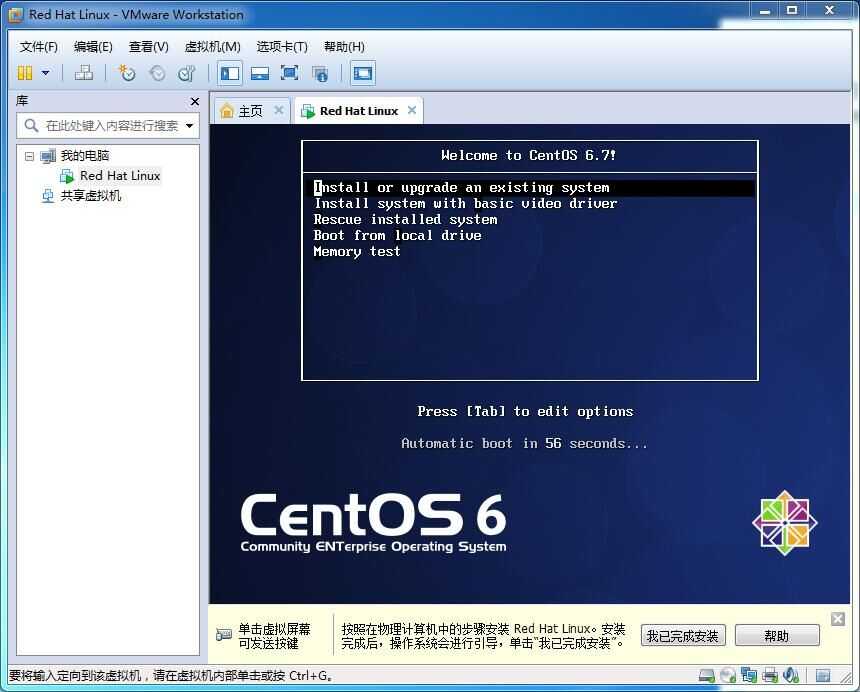Open the 虚拟机(M) menu
Image resolution: width=860 pixels, height=692 pixels.
click(x=212, y=47)
